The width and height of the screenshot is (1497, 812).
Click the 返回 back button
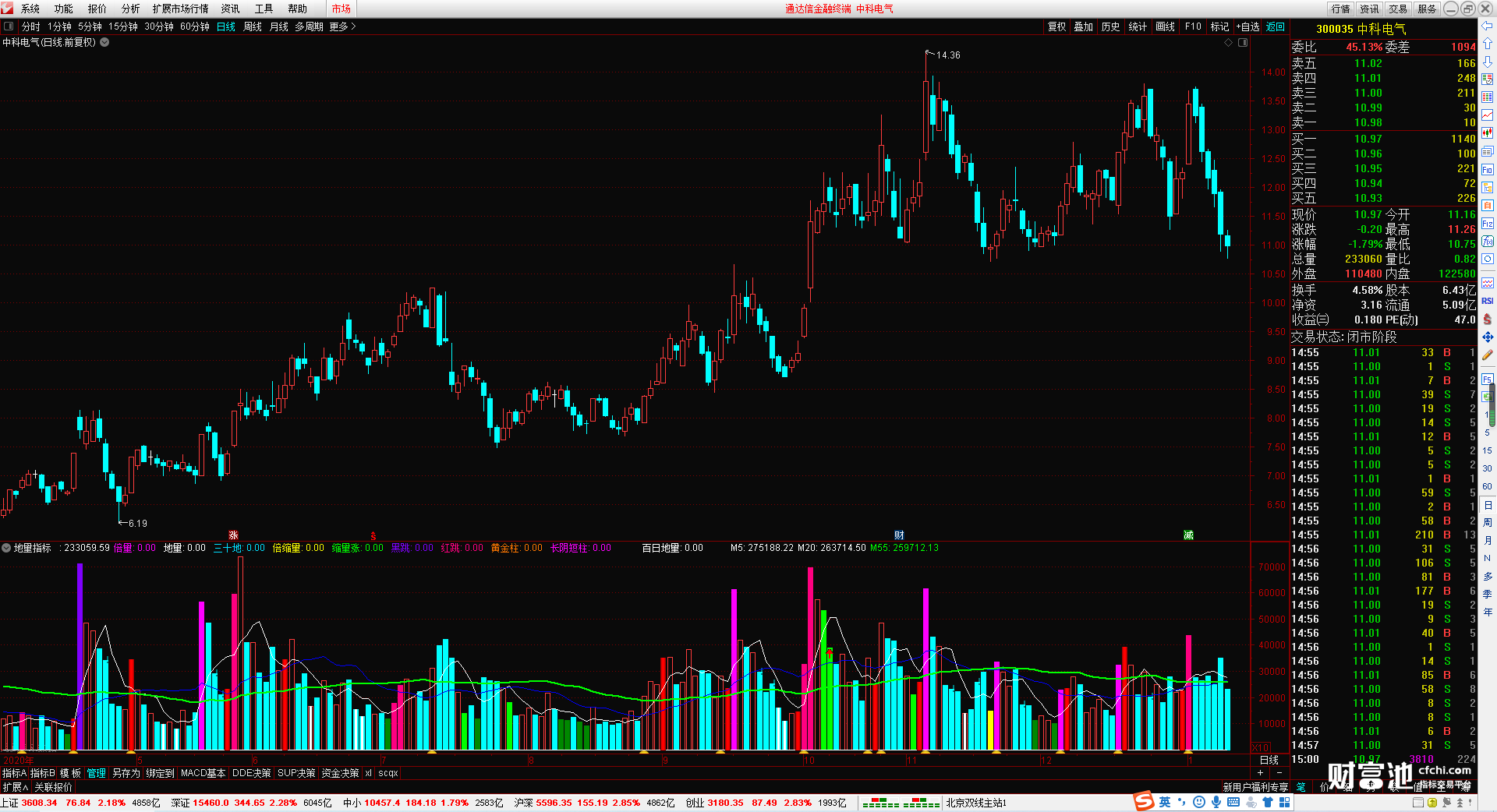click(1276, 26)
